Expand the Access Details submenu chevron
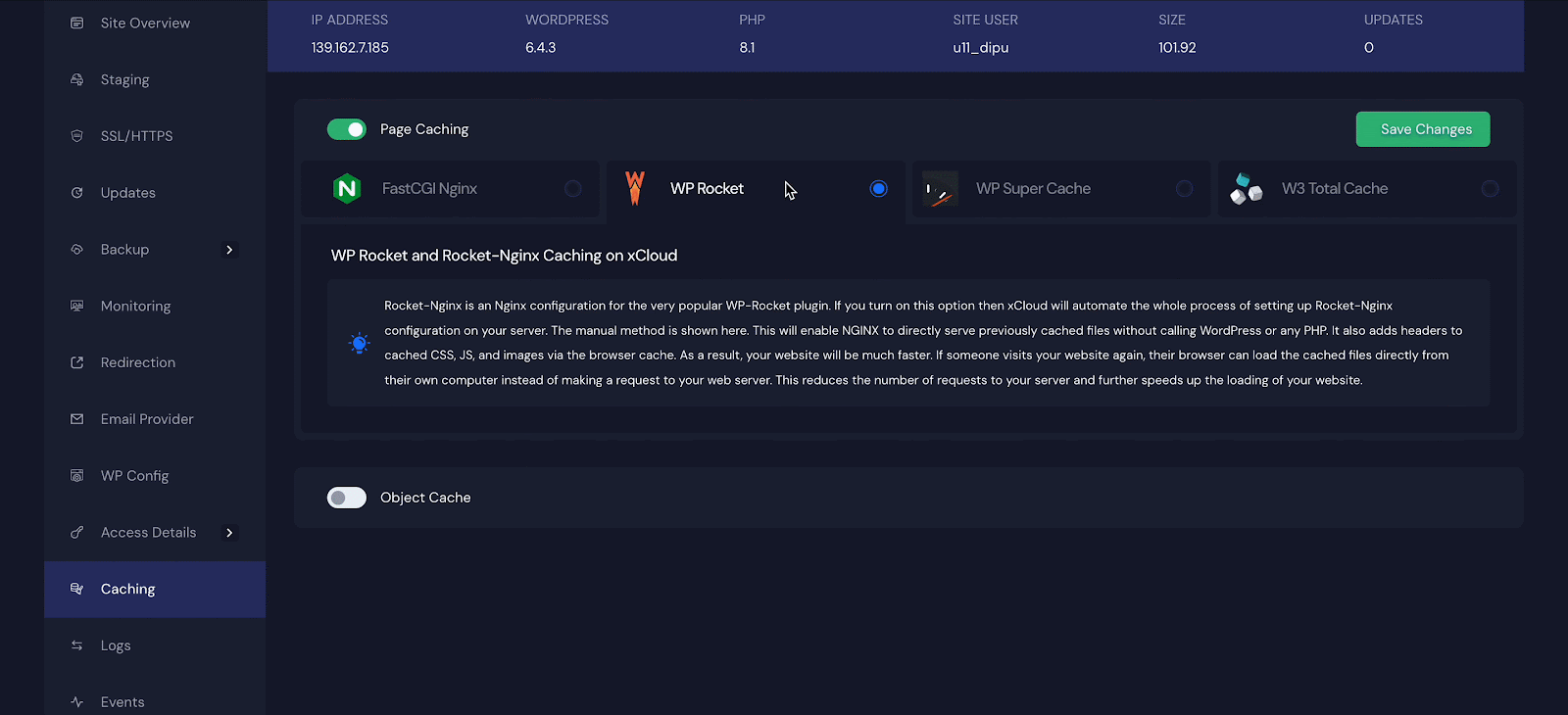This screenshot has width=1568, height=715. point(229,533)
